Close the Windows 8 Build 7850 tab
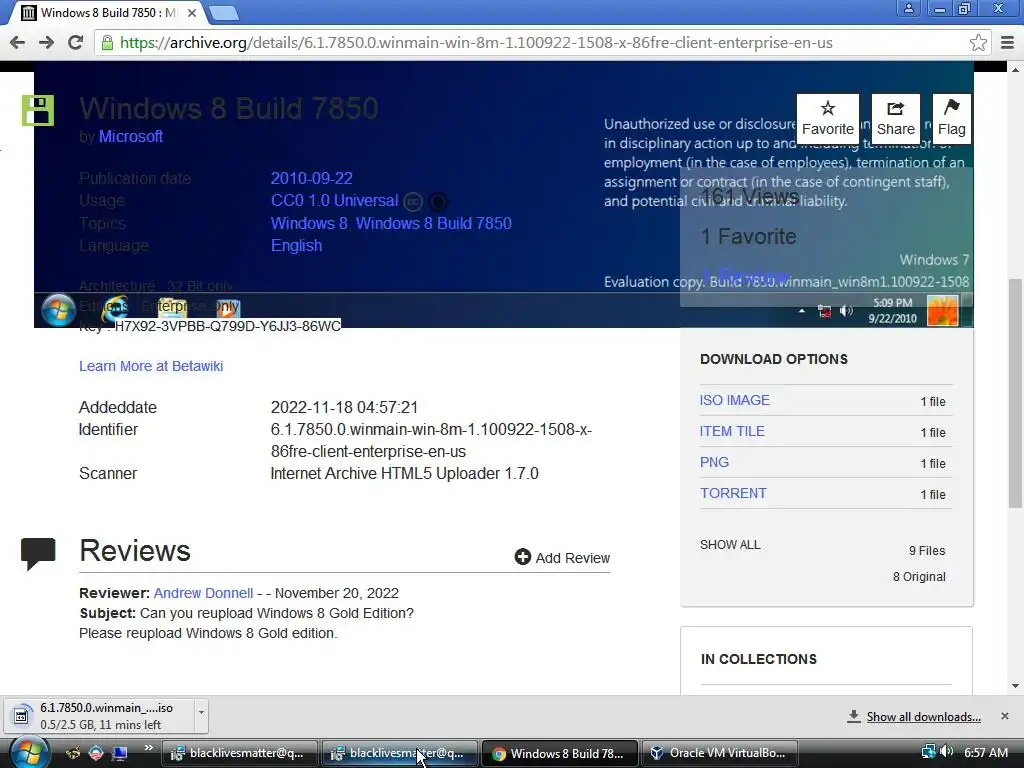 click(192, 12)
